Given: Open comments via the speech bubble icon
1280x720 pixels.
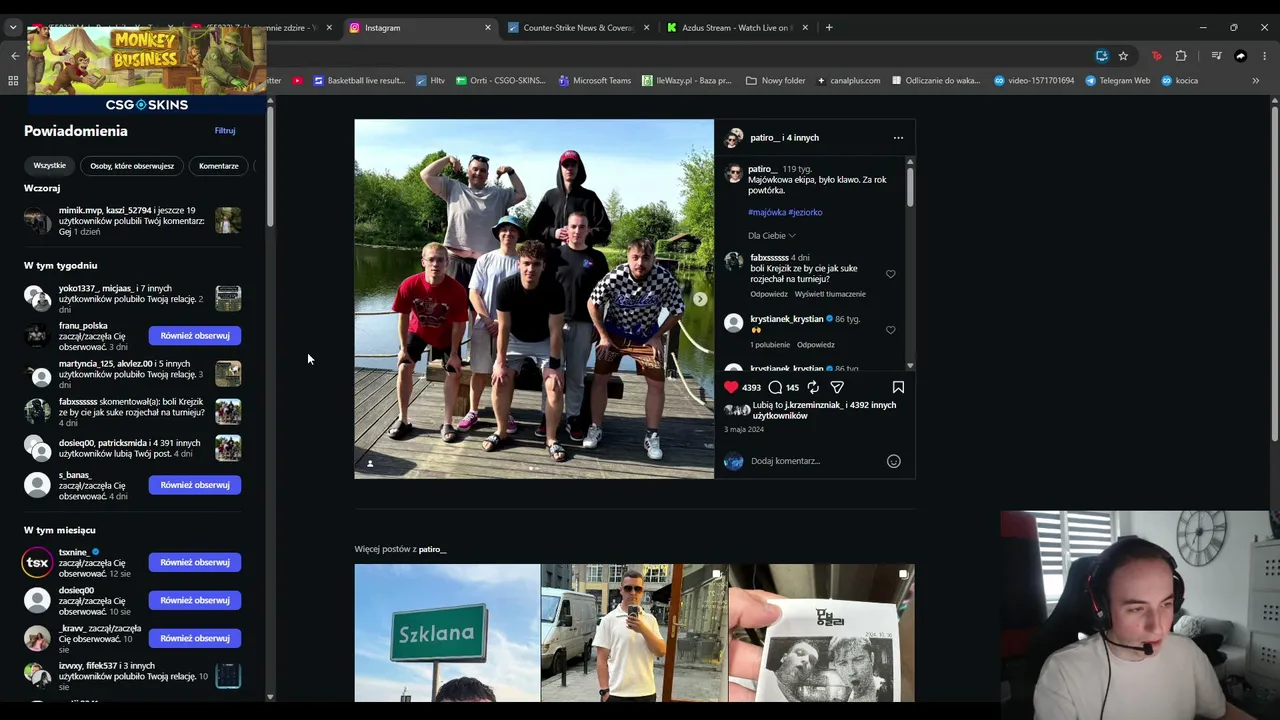Looking at the screenshot, I should tap(775, 387).
